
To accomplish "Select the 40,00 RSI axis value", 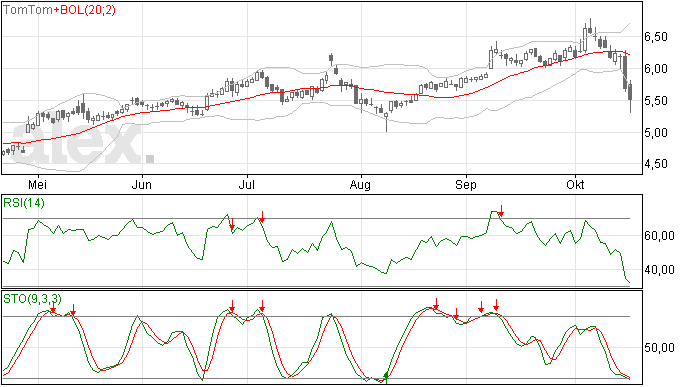I will point(659,270).
